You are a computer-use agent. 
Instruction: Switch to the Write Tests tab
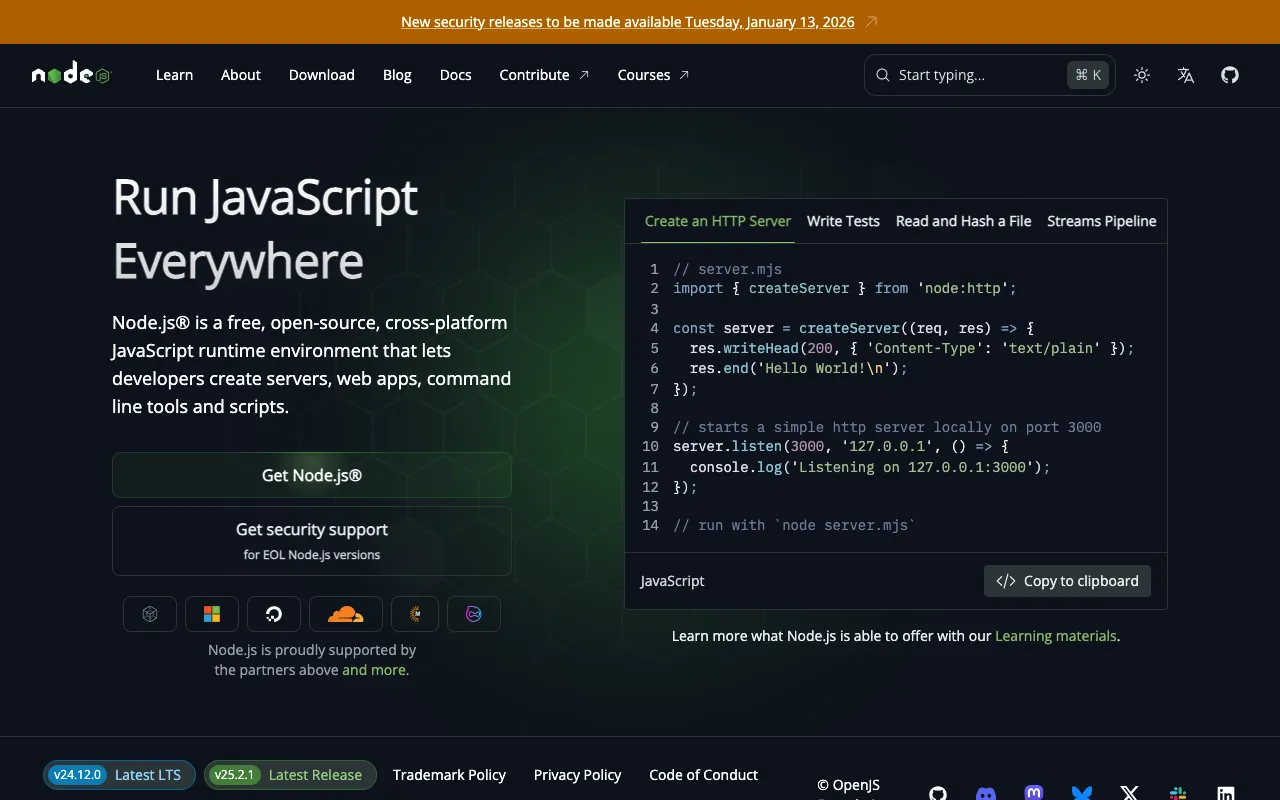pos(843,221)
